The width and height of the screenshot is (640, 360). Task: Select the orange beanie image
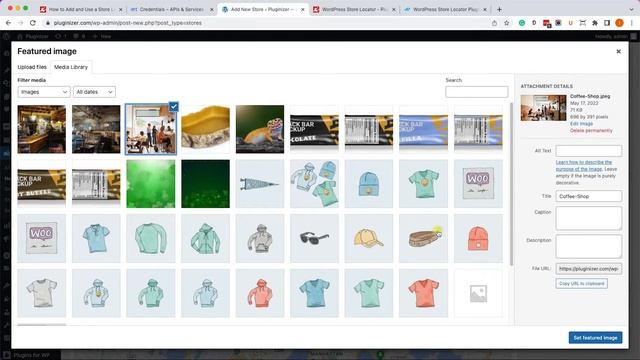[478, 238]
